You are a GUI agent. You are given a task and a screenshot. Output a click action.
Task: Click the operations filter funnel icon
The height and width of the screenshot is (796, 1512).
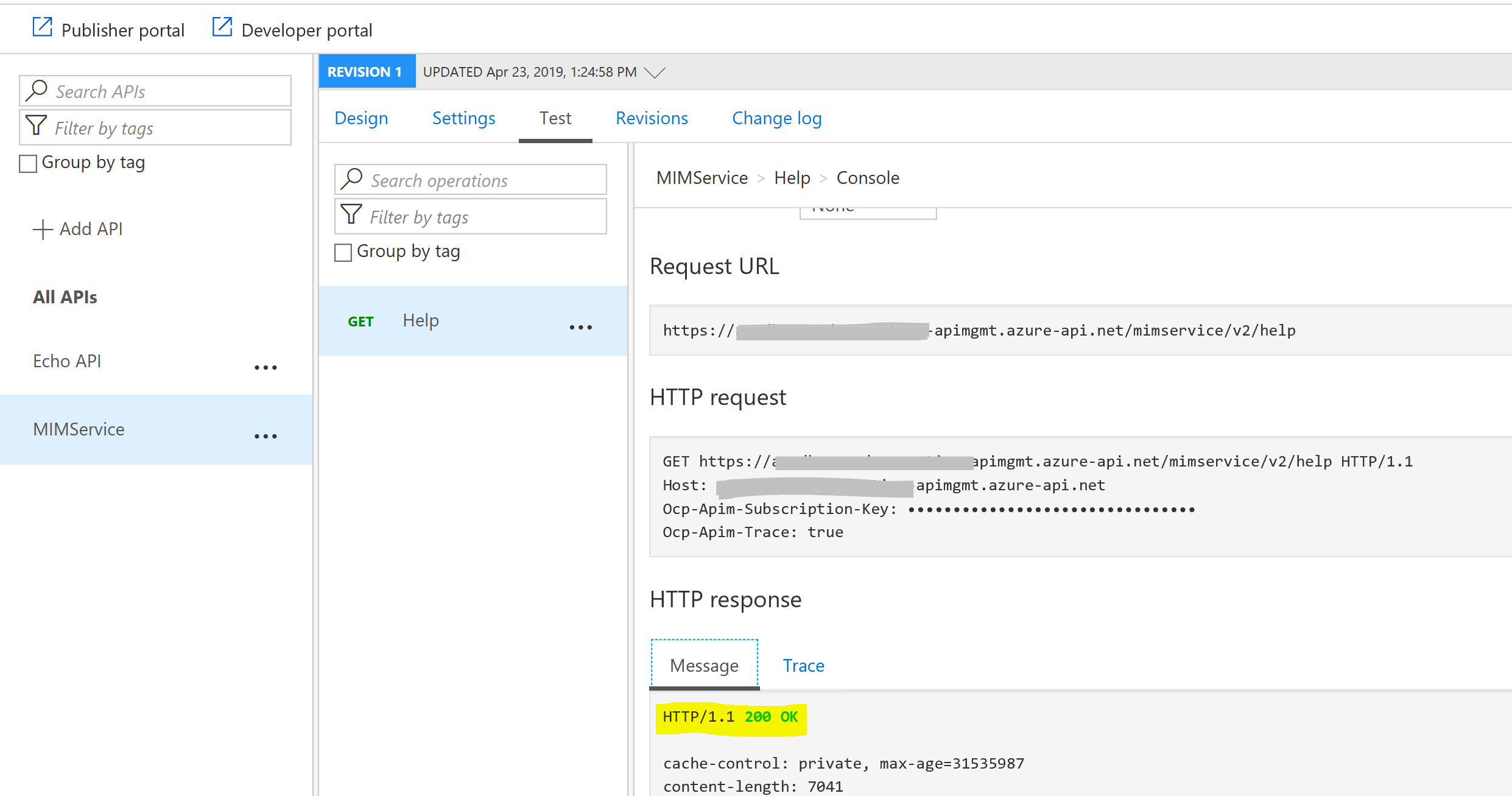(351, 215)
